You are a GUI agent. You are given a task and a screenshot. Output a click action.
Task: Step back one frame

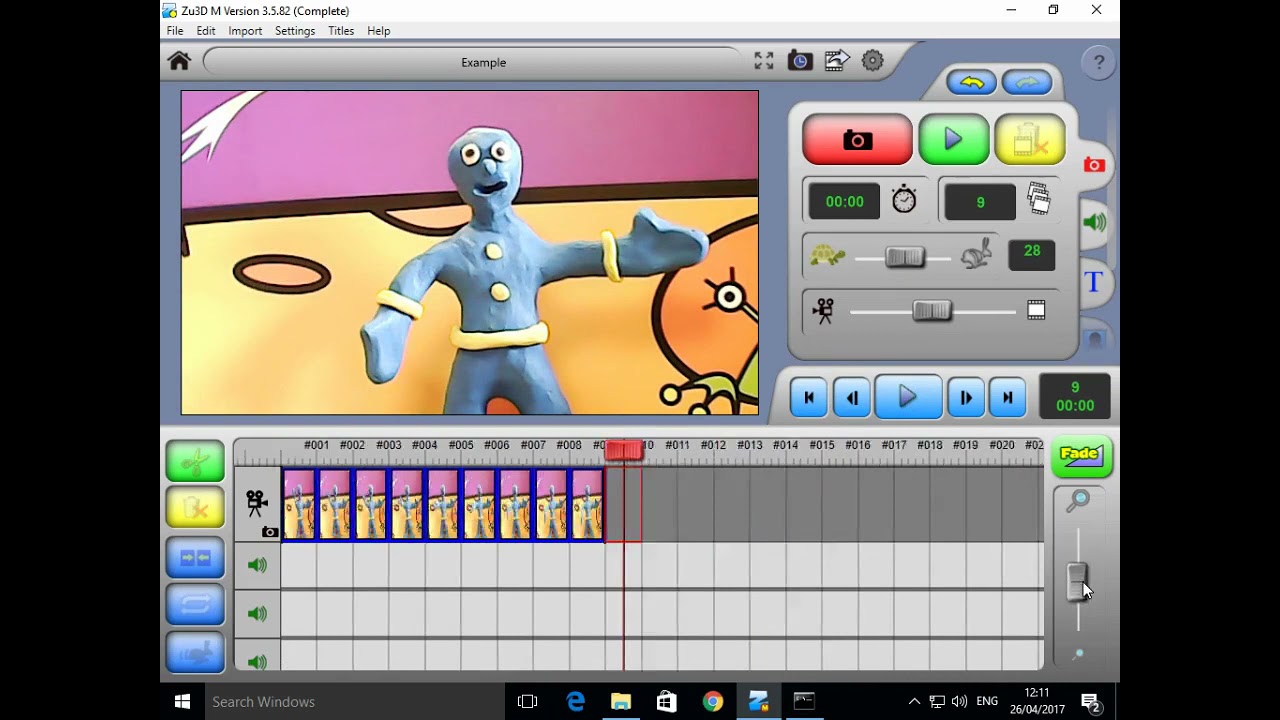(x=852, y=398)
